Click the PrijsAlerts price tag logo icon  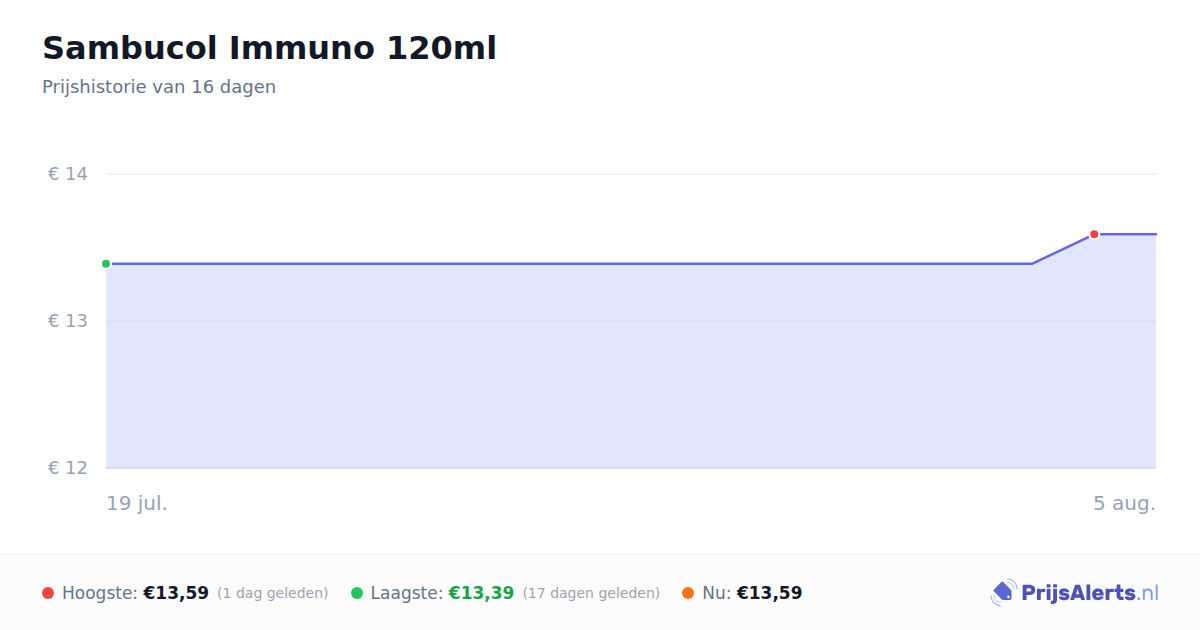pyautogui.click(x=1003, y=593)
